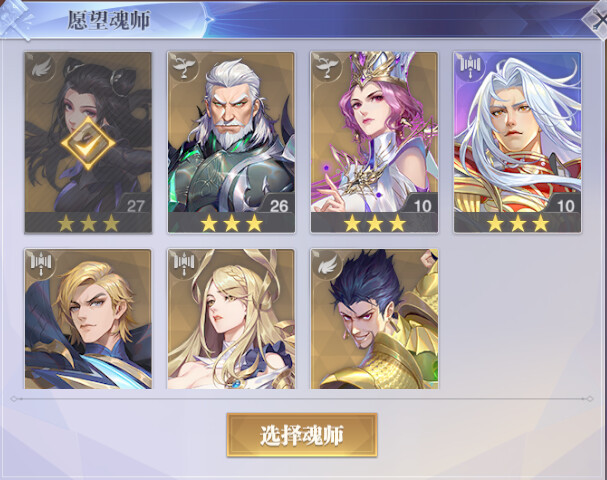This screenshot has width=607, height=480.
Task: Click the tower icon on blond man card
Action: click(x=41, y=264)
